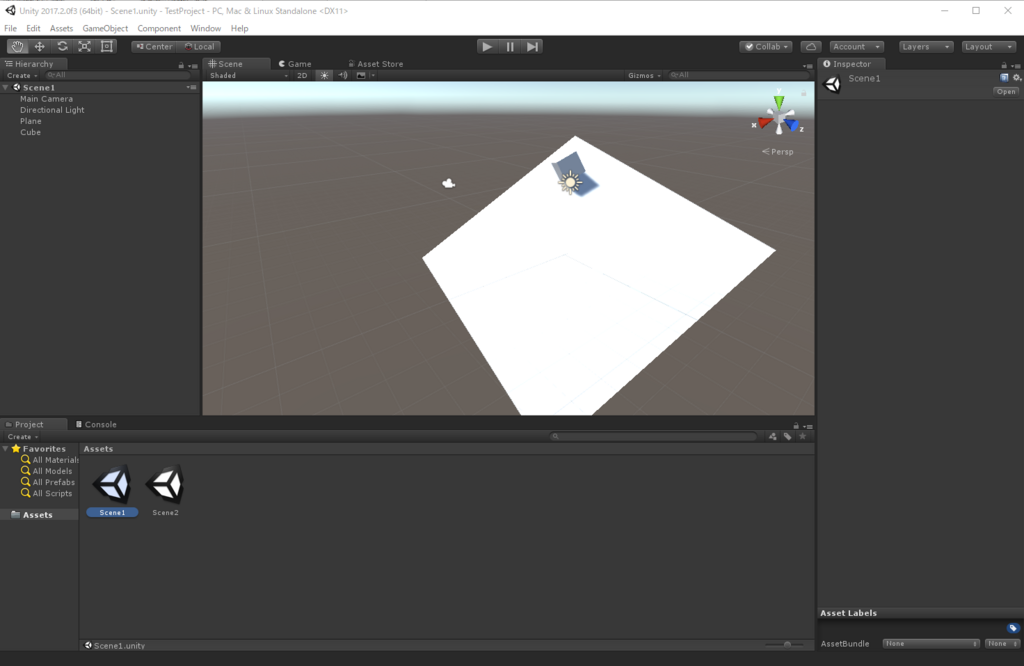Select the Scene1 asset thumbnail

point(112,485)
